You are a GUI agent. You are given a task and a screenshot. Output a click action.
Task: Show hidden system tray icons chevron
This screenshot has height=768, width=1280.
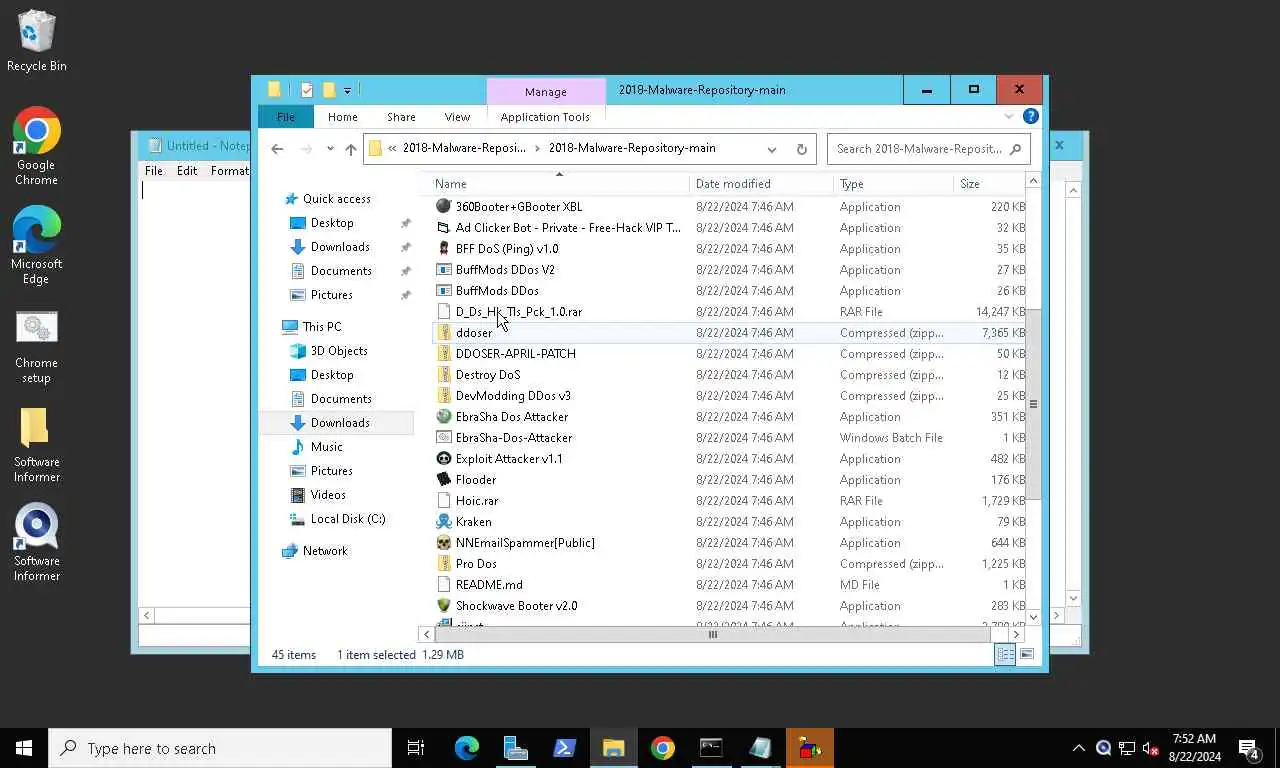click(1079, 748)
